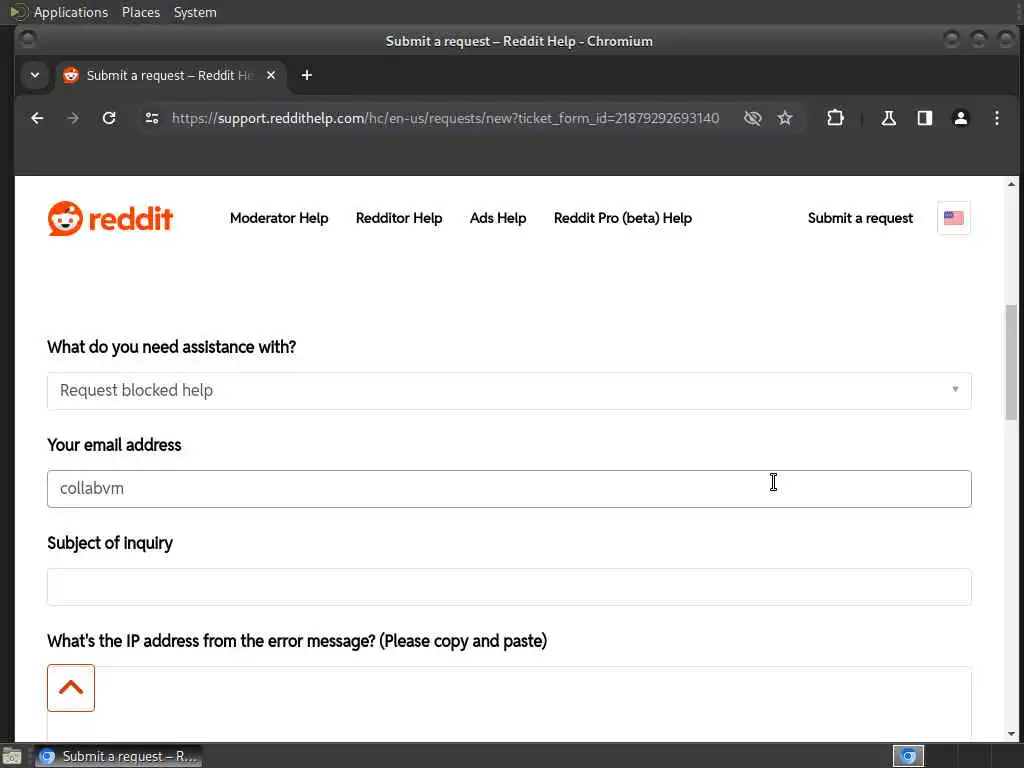Open a new tab with the plus button
The height and width of the screenshot is (768, 1024).
coord(306,75)
